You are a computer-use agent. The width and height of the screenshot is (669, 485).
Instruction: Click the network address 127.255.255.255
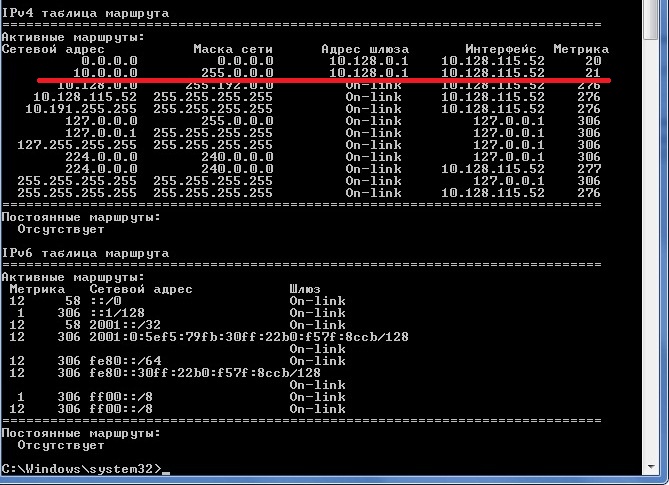pos(77,145)
